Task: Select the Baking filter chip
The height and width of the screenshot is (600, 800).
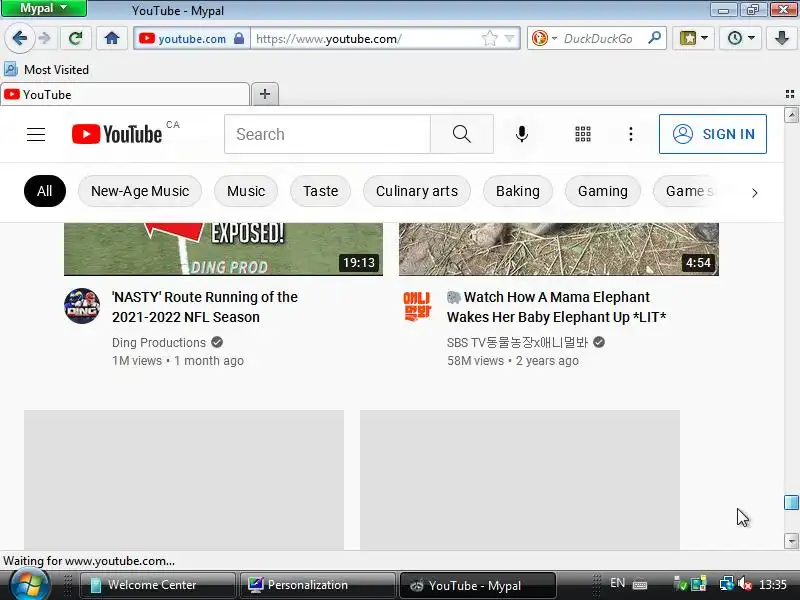Action: click(518, 191)
